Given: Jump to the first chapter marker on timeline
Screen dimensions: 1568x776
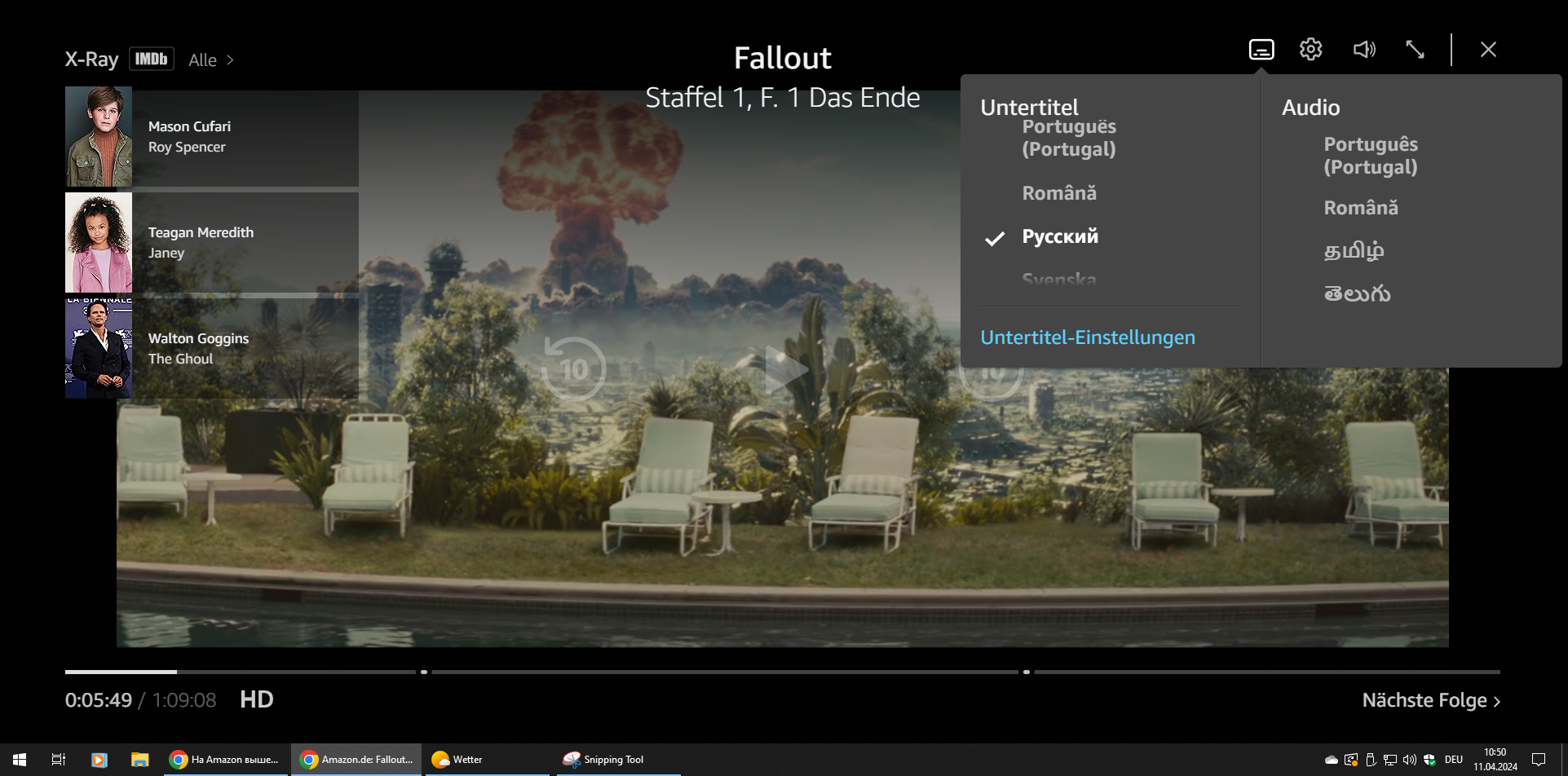Looking at the screenshot, I should point(424,672).
